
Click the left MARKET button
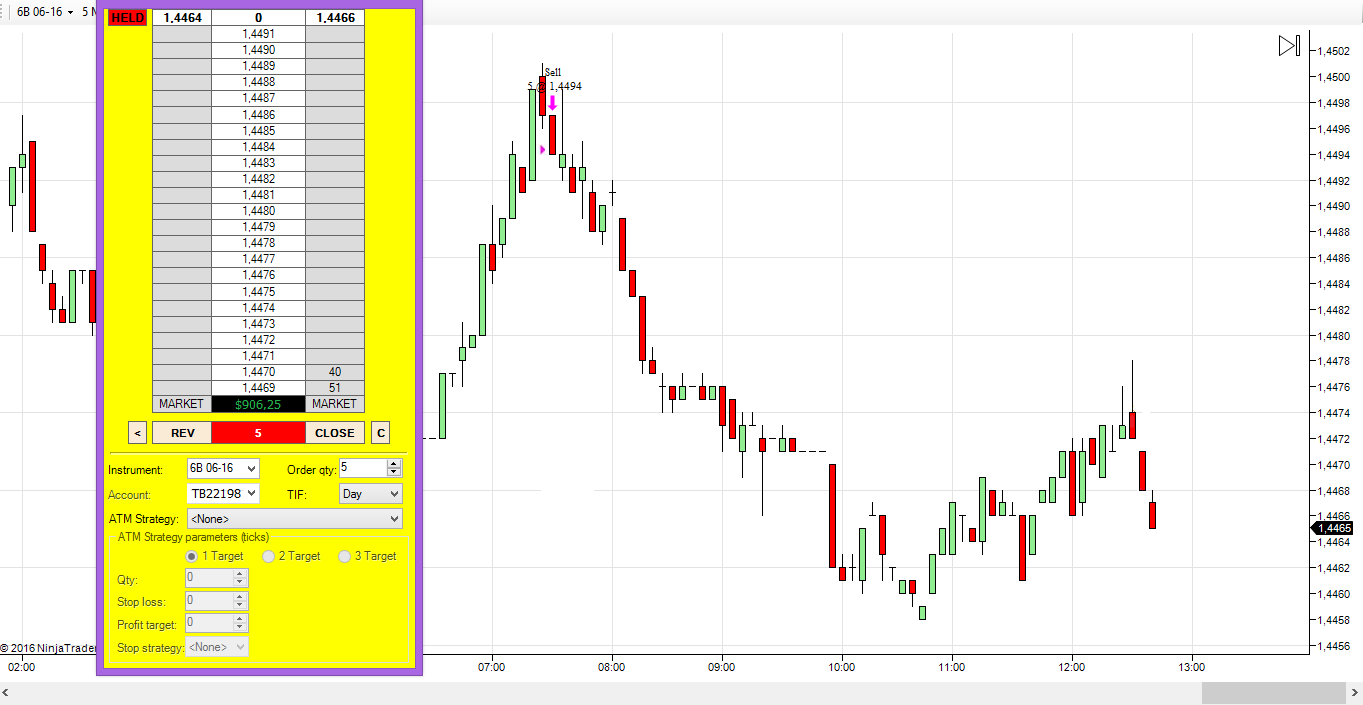(x=181, y=404)
